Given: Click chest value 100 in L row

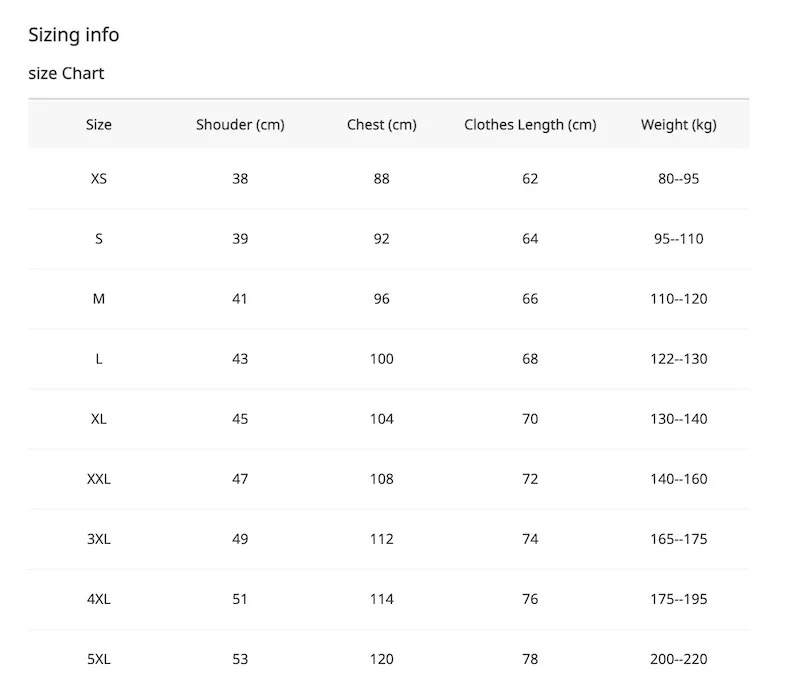Looking at the screenshot, I should (x=382, y=359).
